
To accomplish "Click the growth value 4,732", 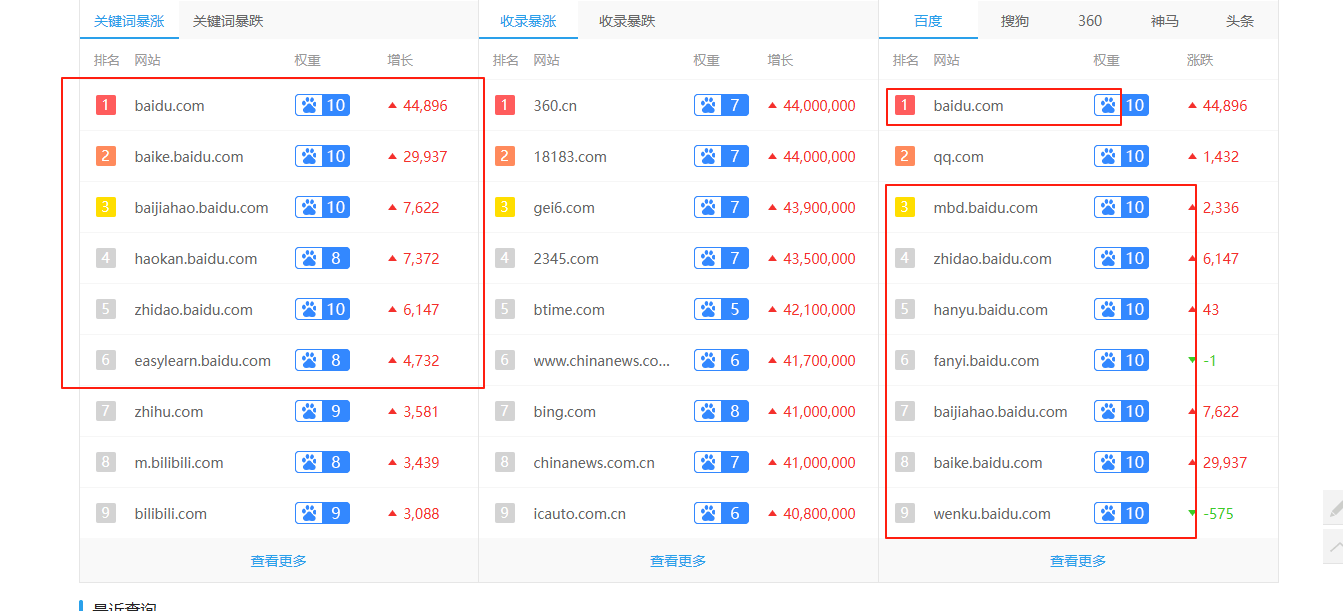I will point(421,360).
